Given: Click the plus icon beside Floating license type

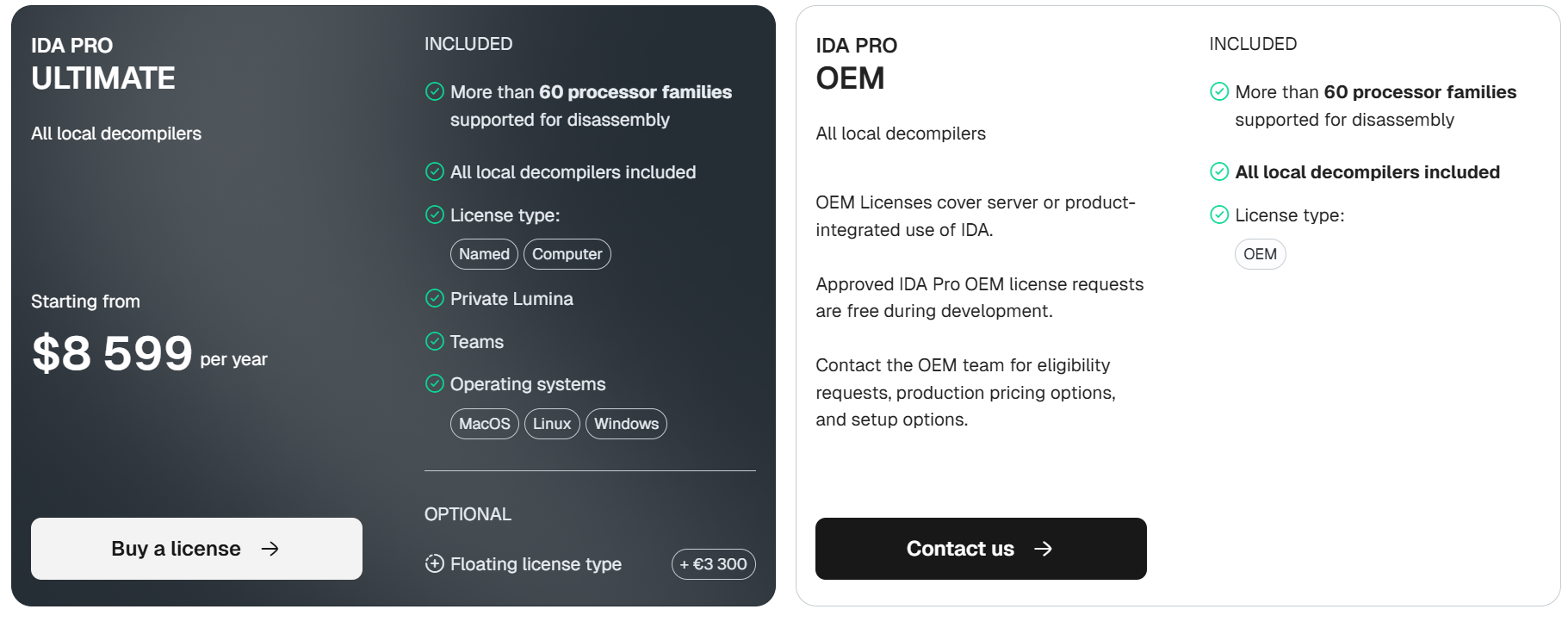Looking at the screenshot, I should tap(435, 563).
